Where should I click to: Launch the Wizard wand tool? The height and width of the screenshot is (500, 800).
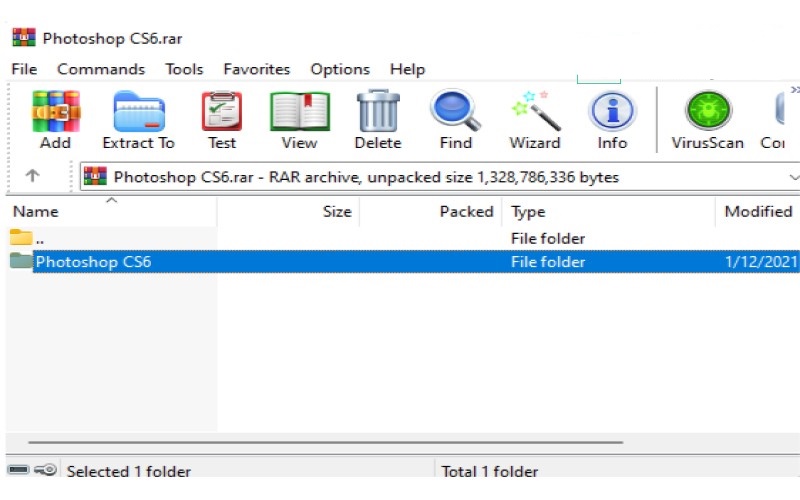pyautogui.click(x=535, y=110)
